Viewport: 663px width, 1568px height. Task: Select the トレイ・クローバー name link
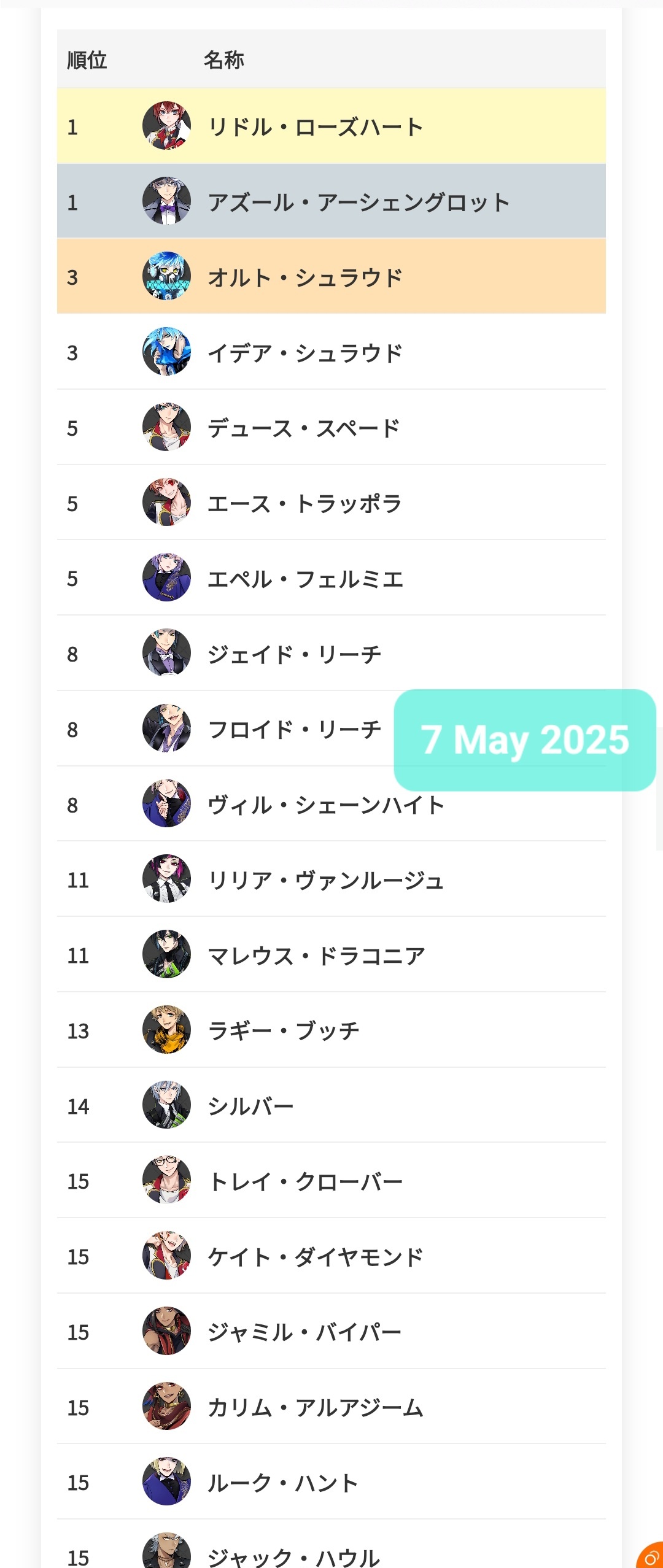[x=305, y=1181]
